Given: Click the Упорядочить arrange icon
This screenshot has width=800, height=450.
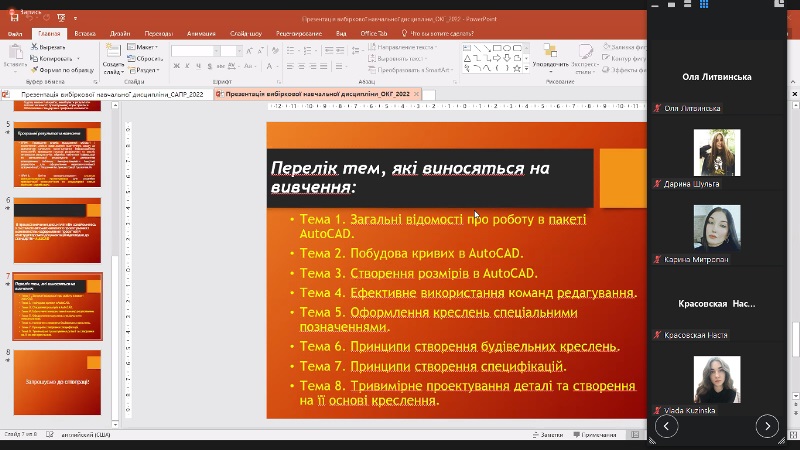Looking at the screenshot, I should click(x=550, y=51).
